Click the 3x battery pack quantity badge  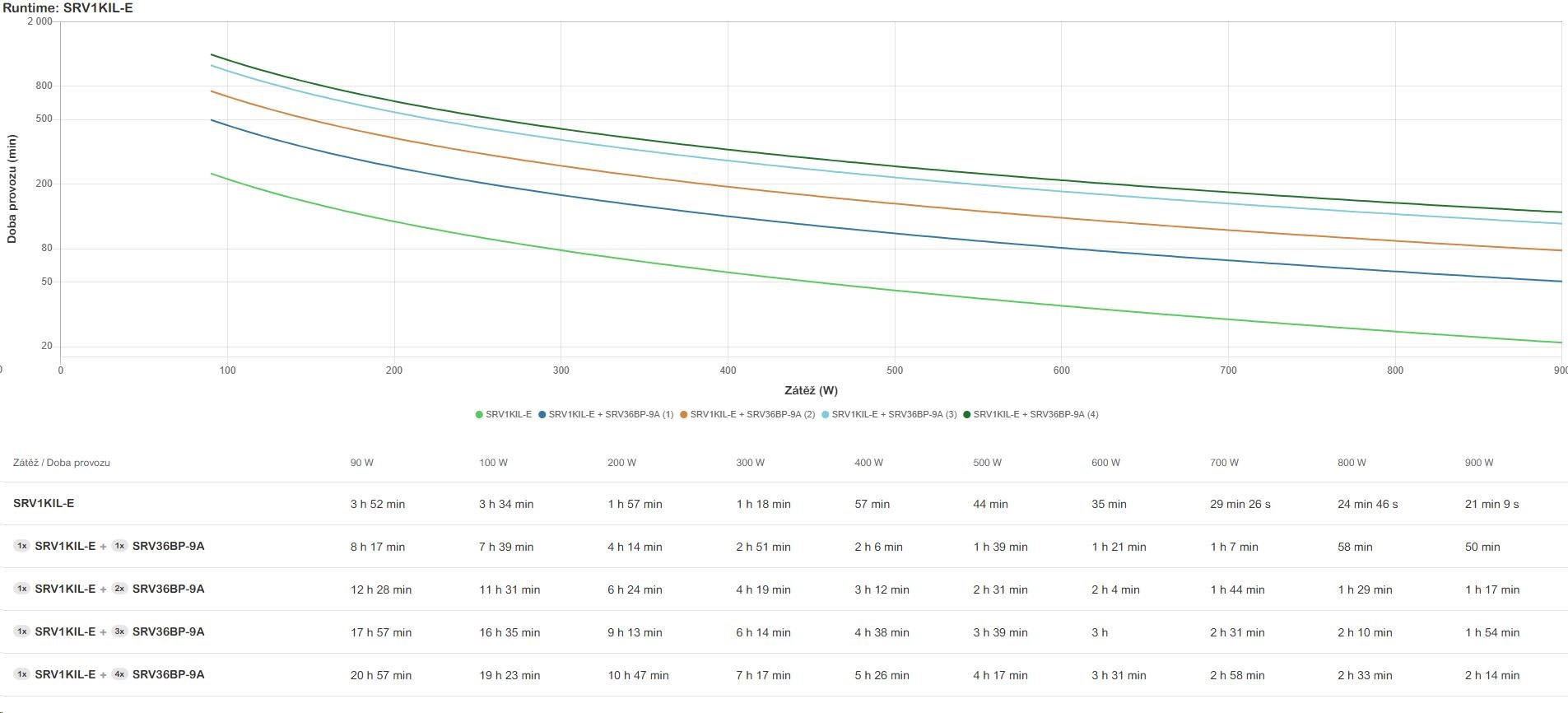[119, 631]
